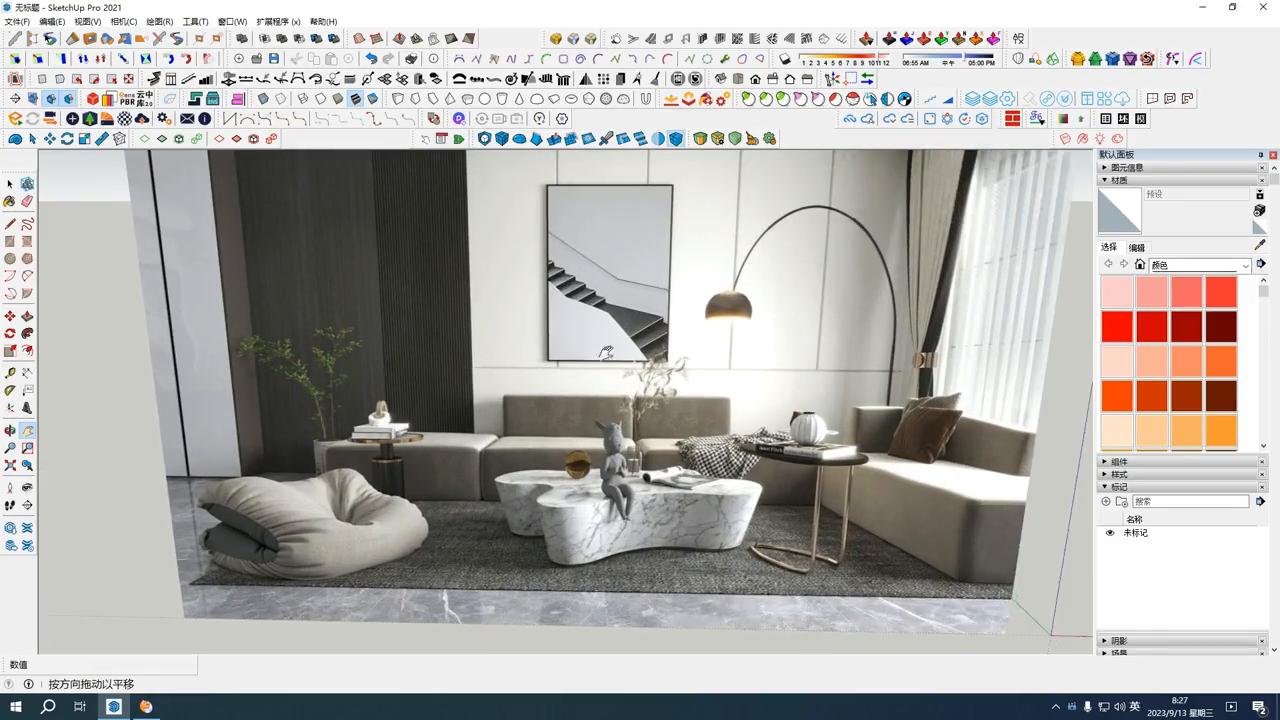Click the home button in the Materials browser
Image resolution: width=1280 pixels, height=720 pixels.
(1140, 264)
